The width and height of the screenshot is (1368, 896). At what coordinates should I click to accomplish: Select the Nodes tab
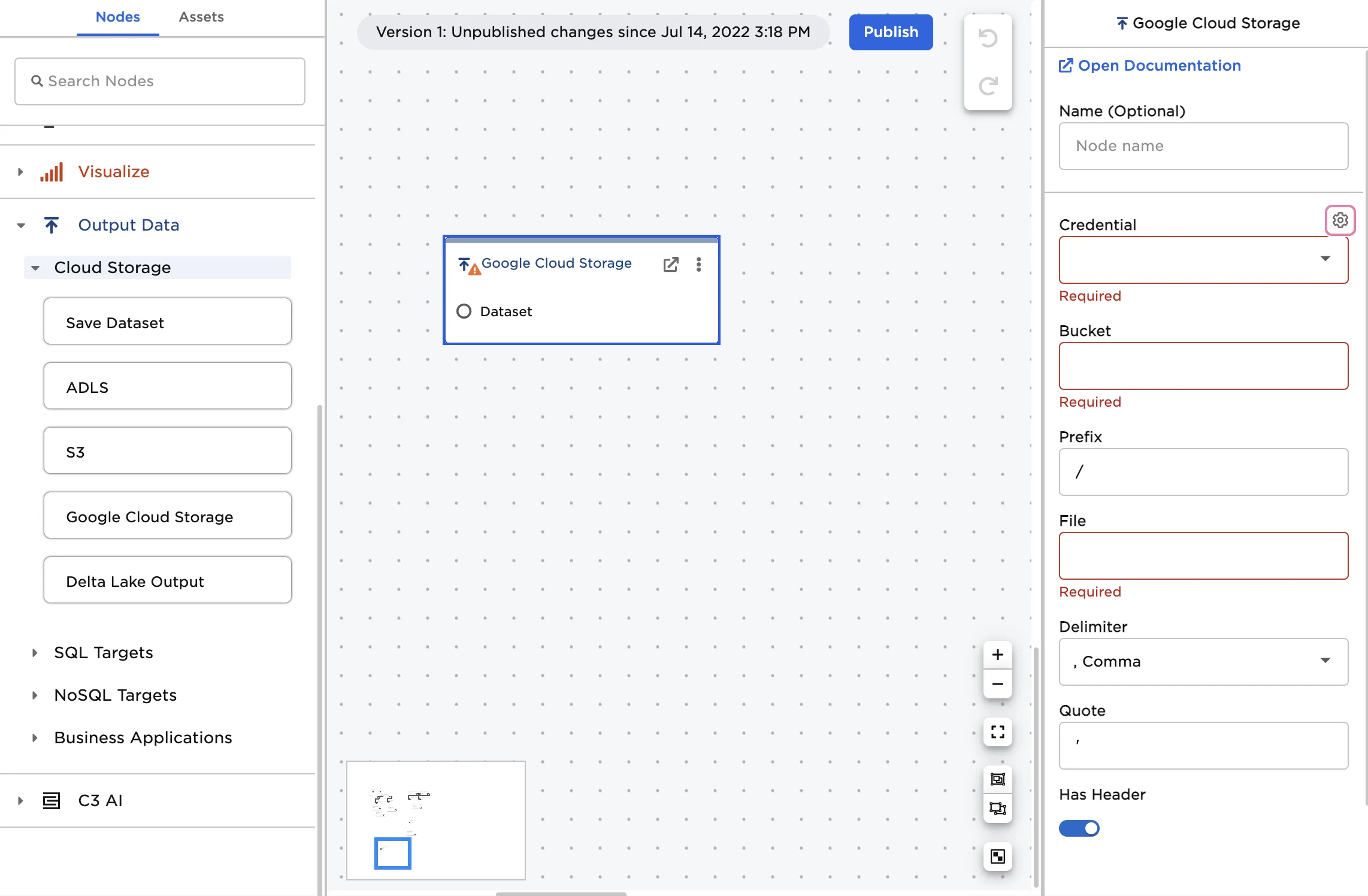pos(117,17)
